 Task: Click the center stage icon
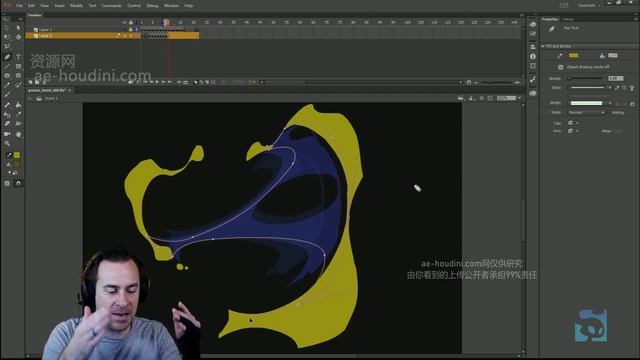tap(482, 98)
